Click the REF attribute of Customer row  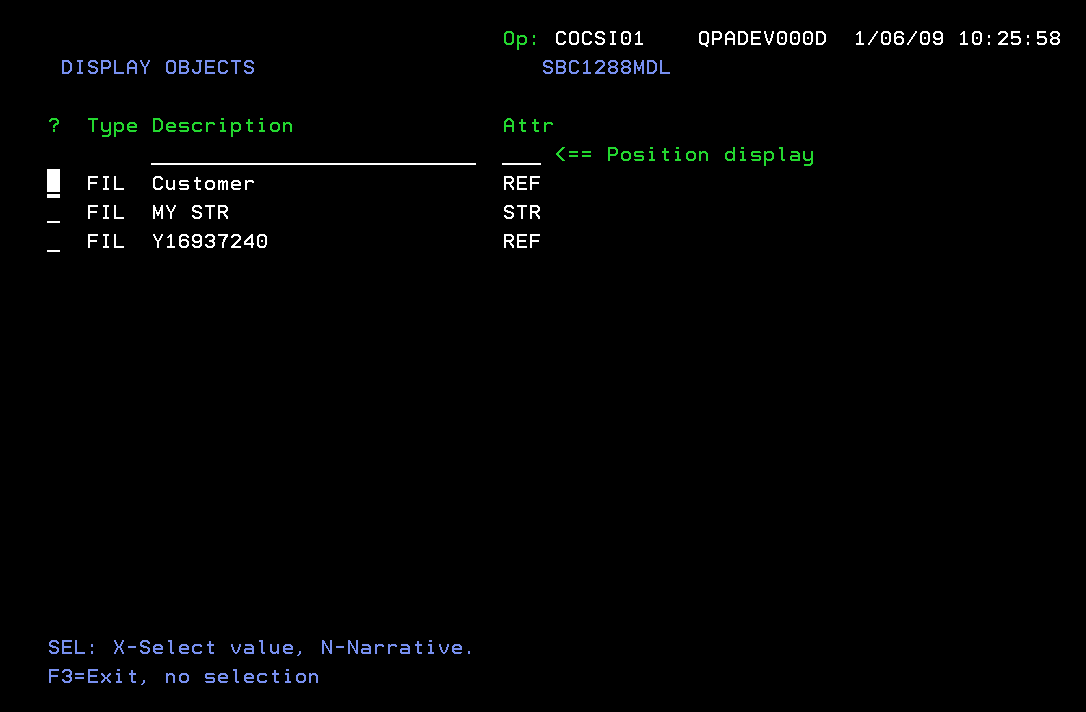(x=521, y=184)
